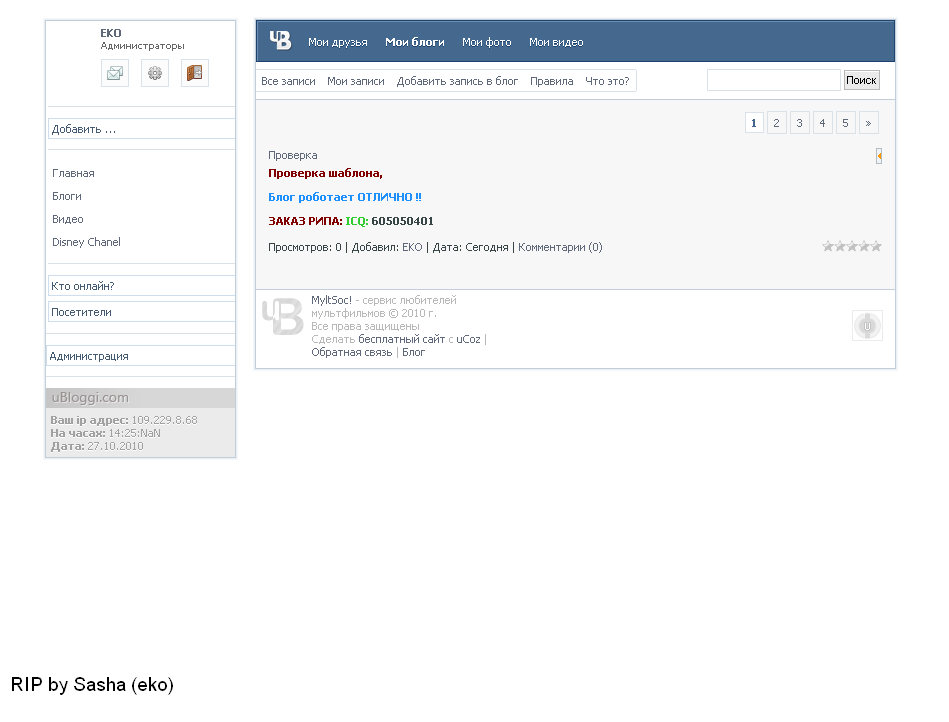The width and height of the screenshot is (949, 722).
Task: Open private messages envelope icon
Action: pyautogui.click(x=115, y=73)
